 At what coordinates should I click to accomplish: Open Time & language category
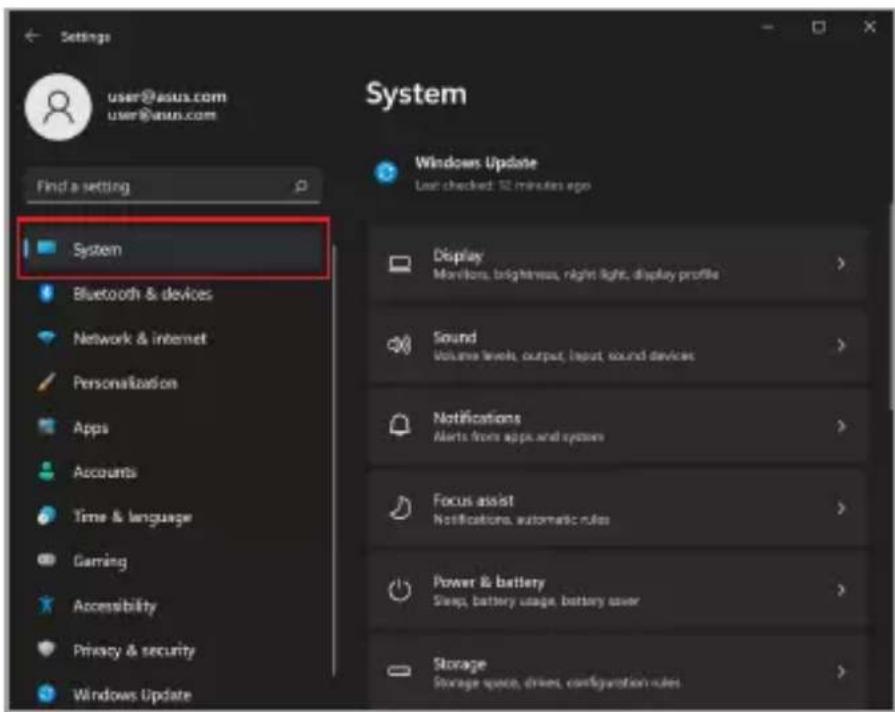click(174, 516)
